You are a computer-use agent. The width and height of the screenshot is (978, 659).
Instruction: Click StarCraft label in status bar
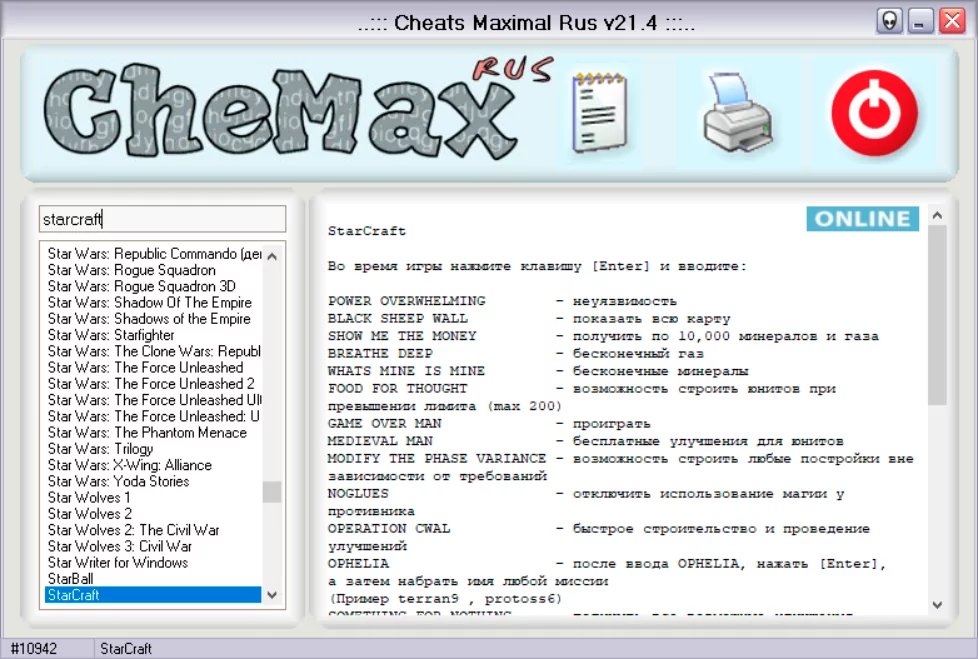pos(126,648)
